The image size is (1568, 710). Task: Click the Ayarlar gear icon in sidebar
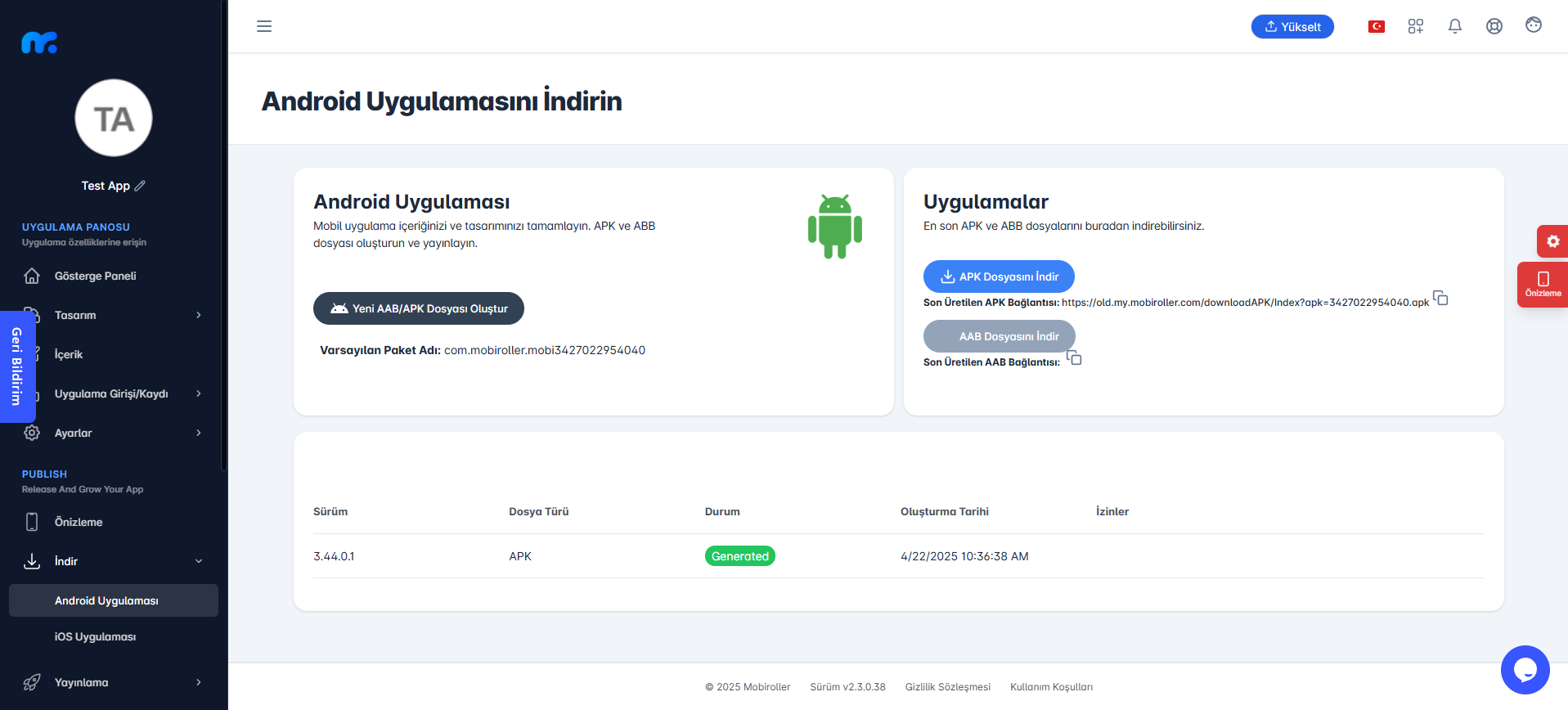pos(32,433)
